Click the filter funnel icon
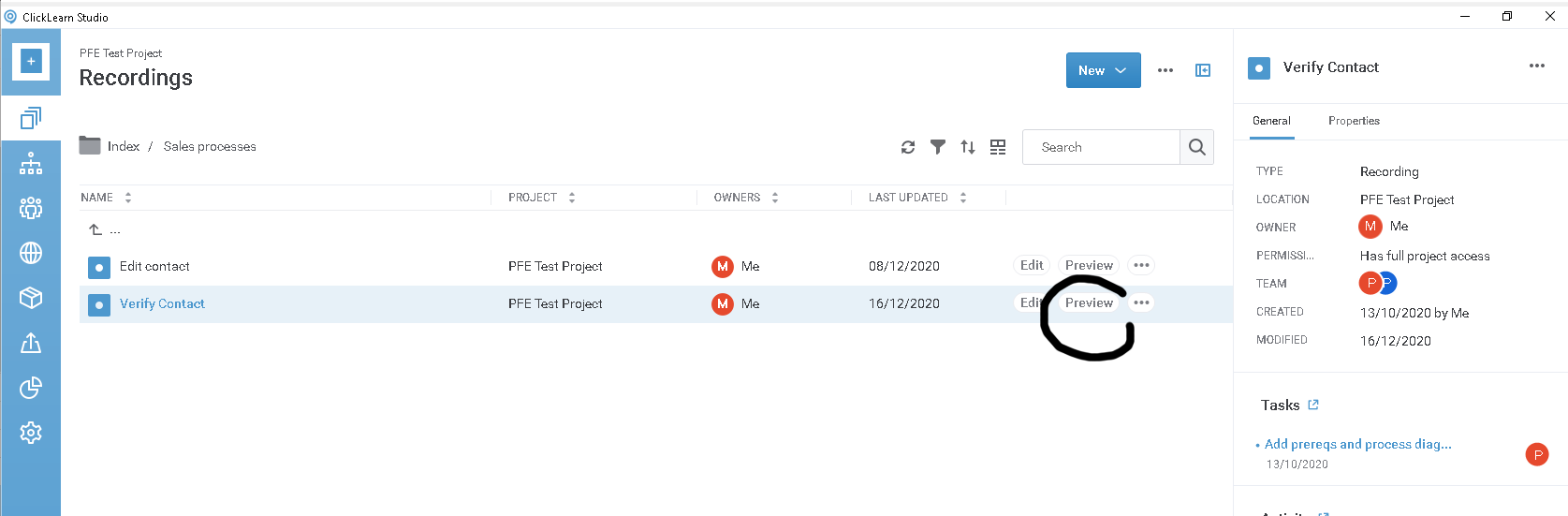 point(938,147)
